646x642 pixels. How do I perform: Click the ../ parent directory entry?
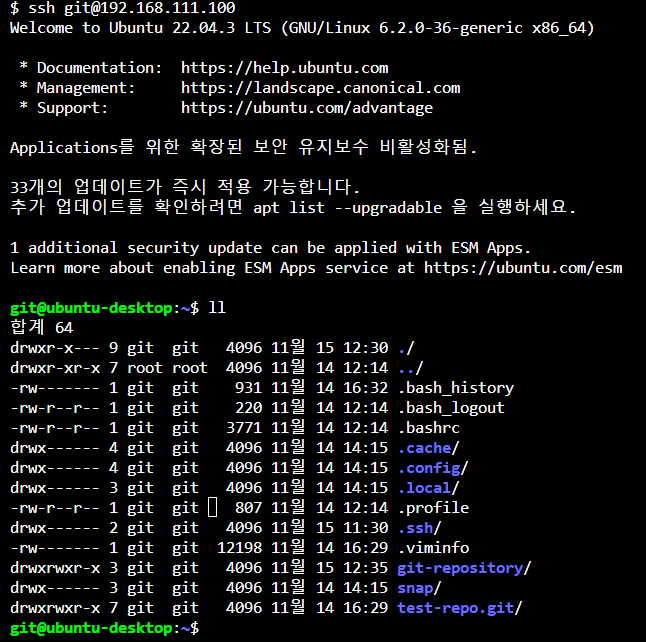(411, 368)
